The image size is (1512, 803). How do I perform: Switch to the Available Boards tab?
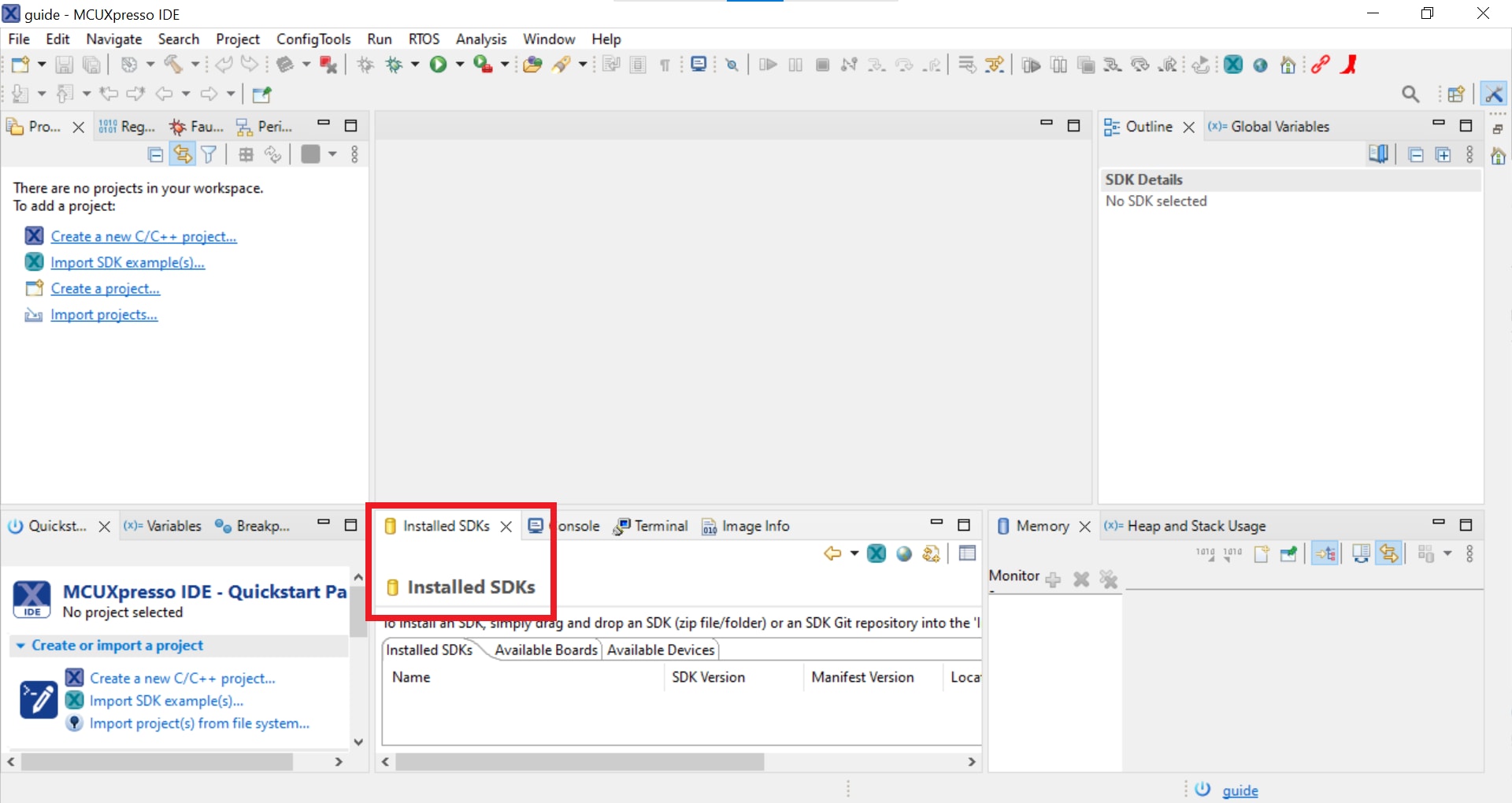coord(546,650)
